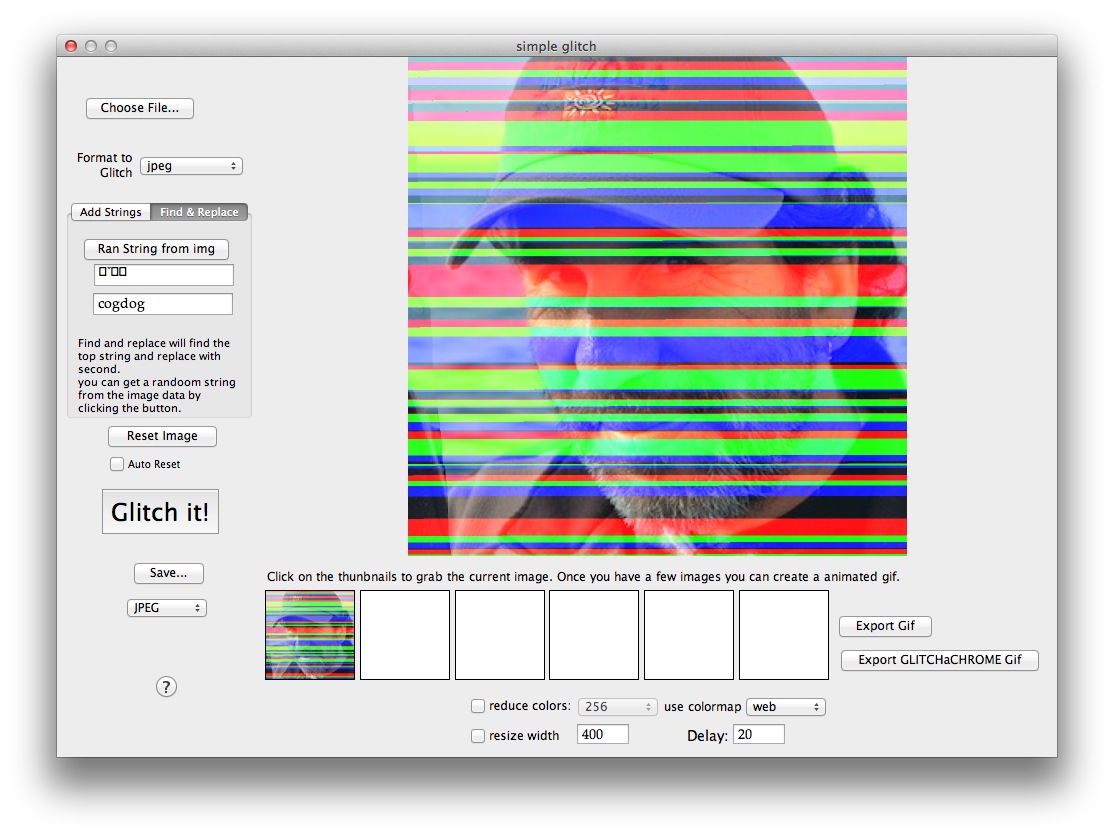Viewport: 1114px width, 836px height.
Task: Enable the reduce colors checkbox
Action: 478,706
